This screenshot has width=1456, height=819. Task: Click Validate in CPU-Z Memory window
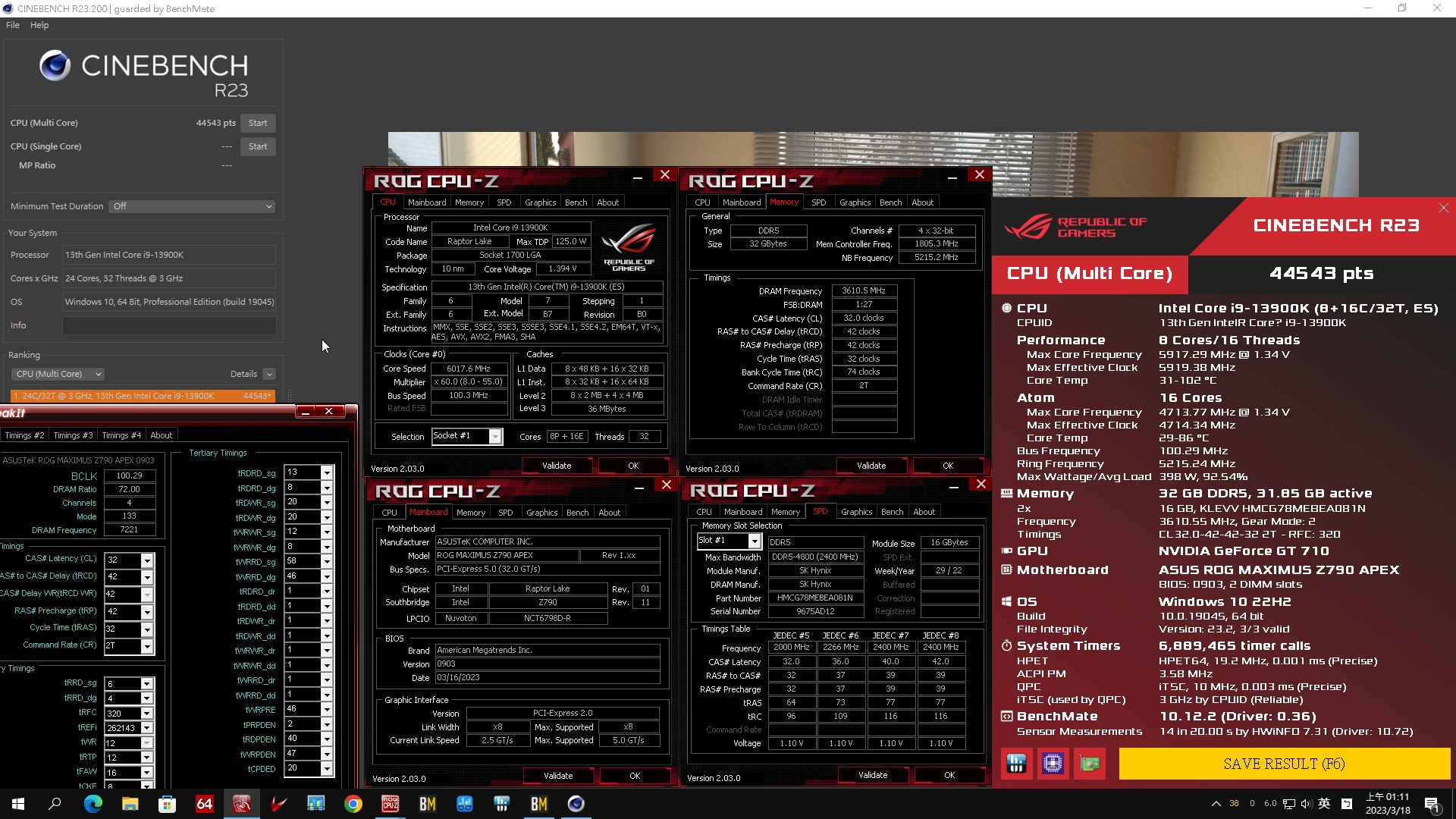pos(871,466)
